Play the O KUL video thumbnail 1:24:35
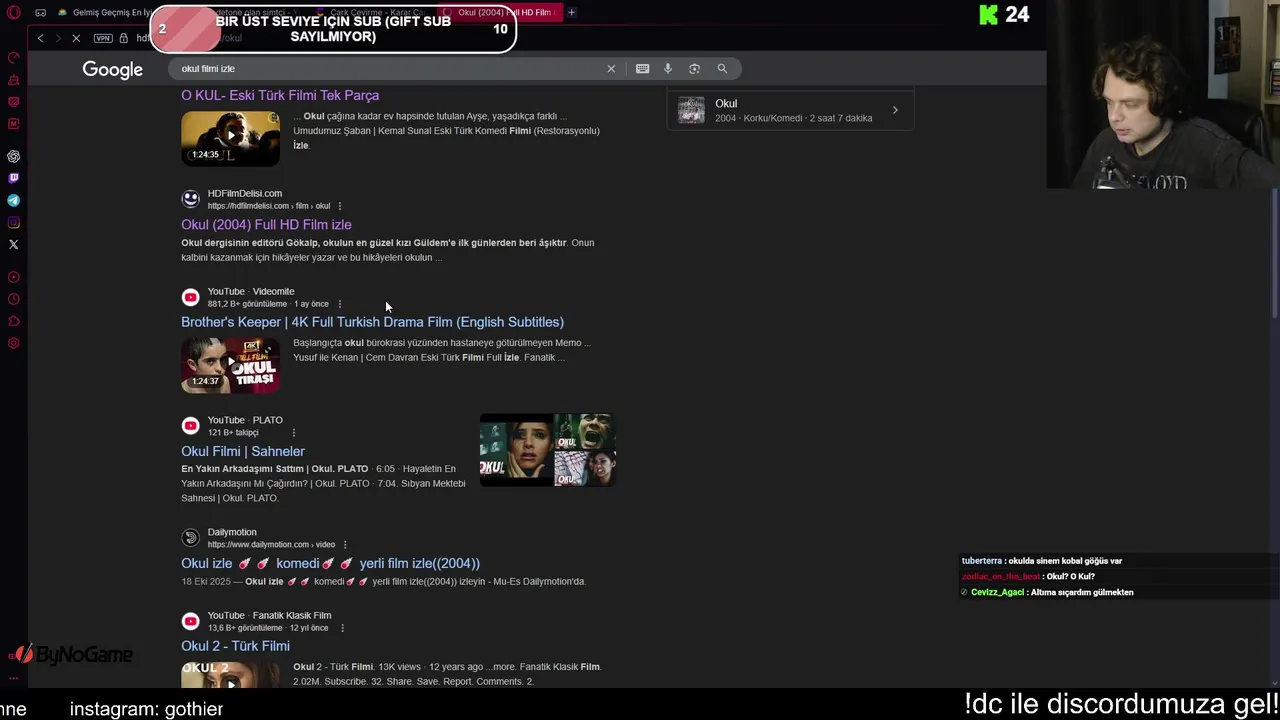Viewport: 1280px width, 720px height. pos(231,138)
